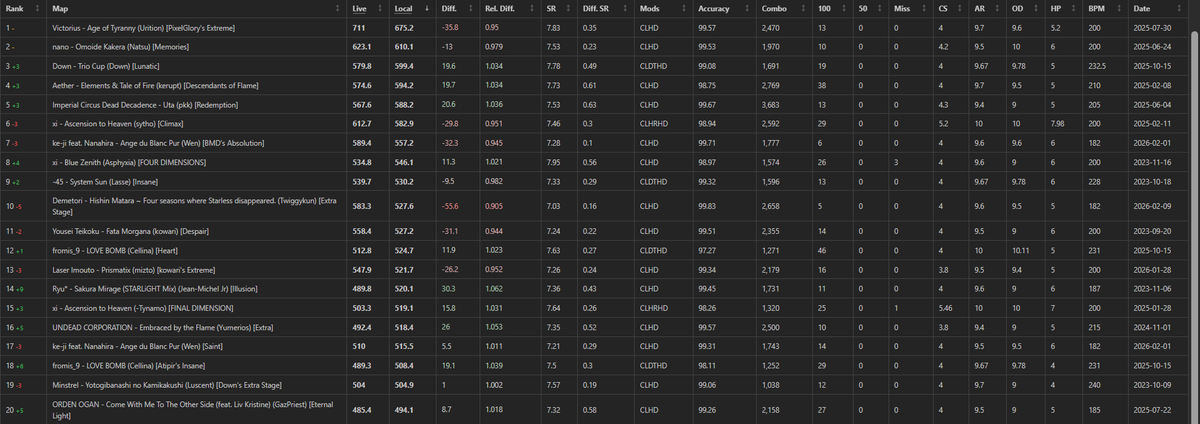Screen dimensions: 1200x424
Task: Click the sort icon in Map header
Action: coord(337,10)
